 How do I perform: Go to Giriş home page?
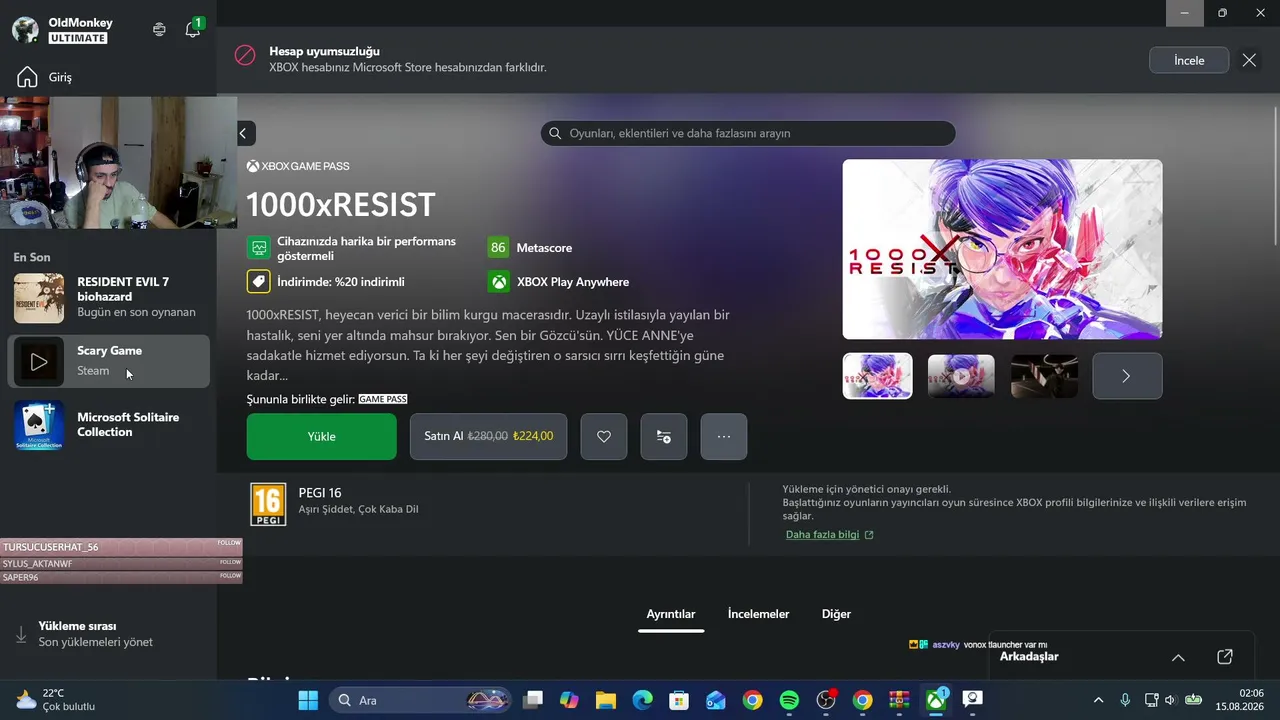[45, 77]
